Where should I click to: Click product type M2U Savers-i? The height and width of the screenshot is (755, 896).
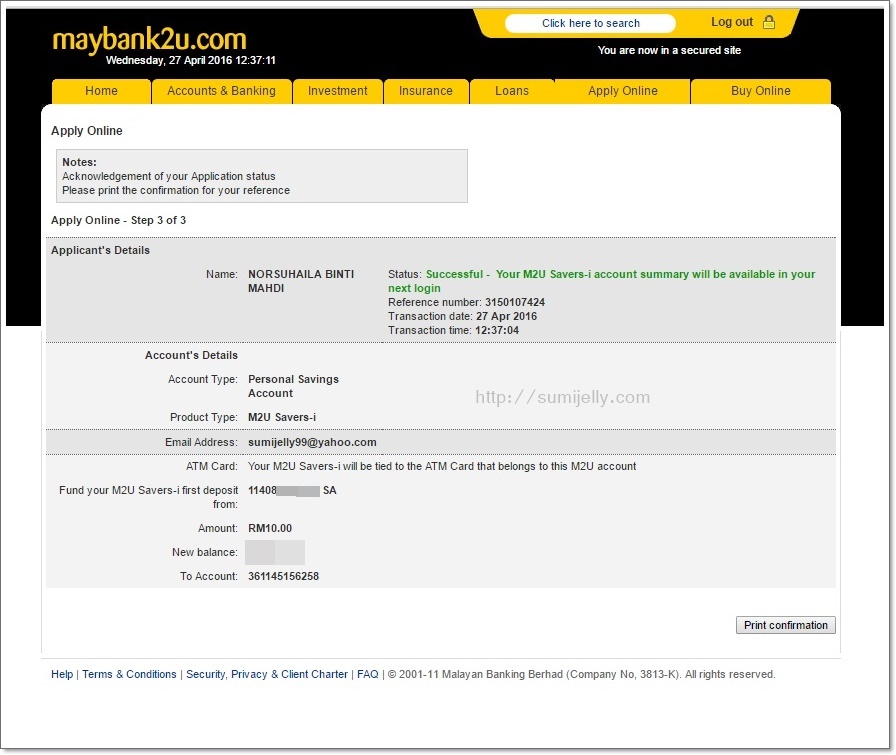click(282, 417)
